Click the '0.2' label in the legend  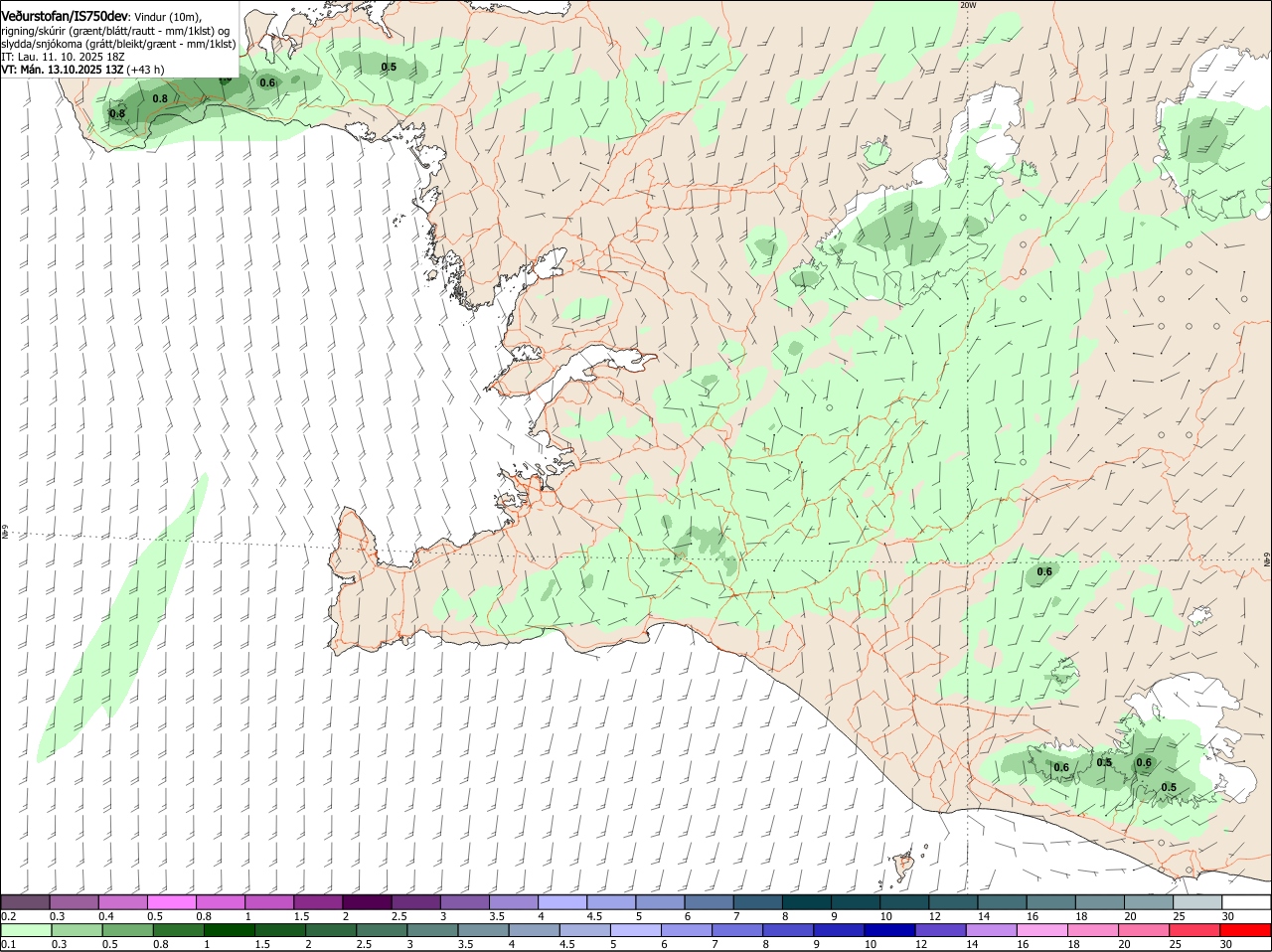pyautogui.click(x=8, y=916)
